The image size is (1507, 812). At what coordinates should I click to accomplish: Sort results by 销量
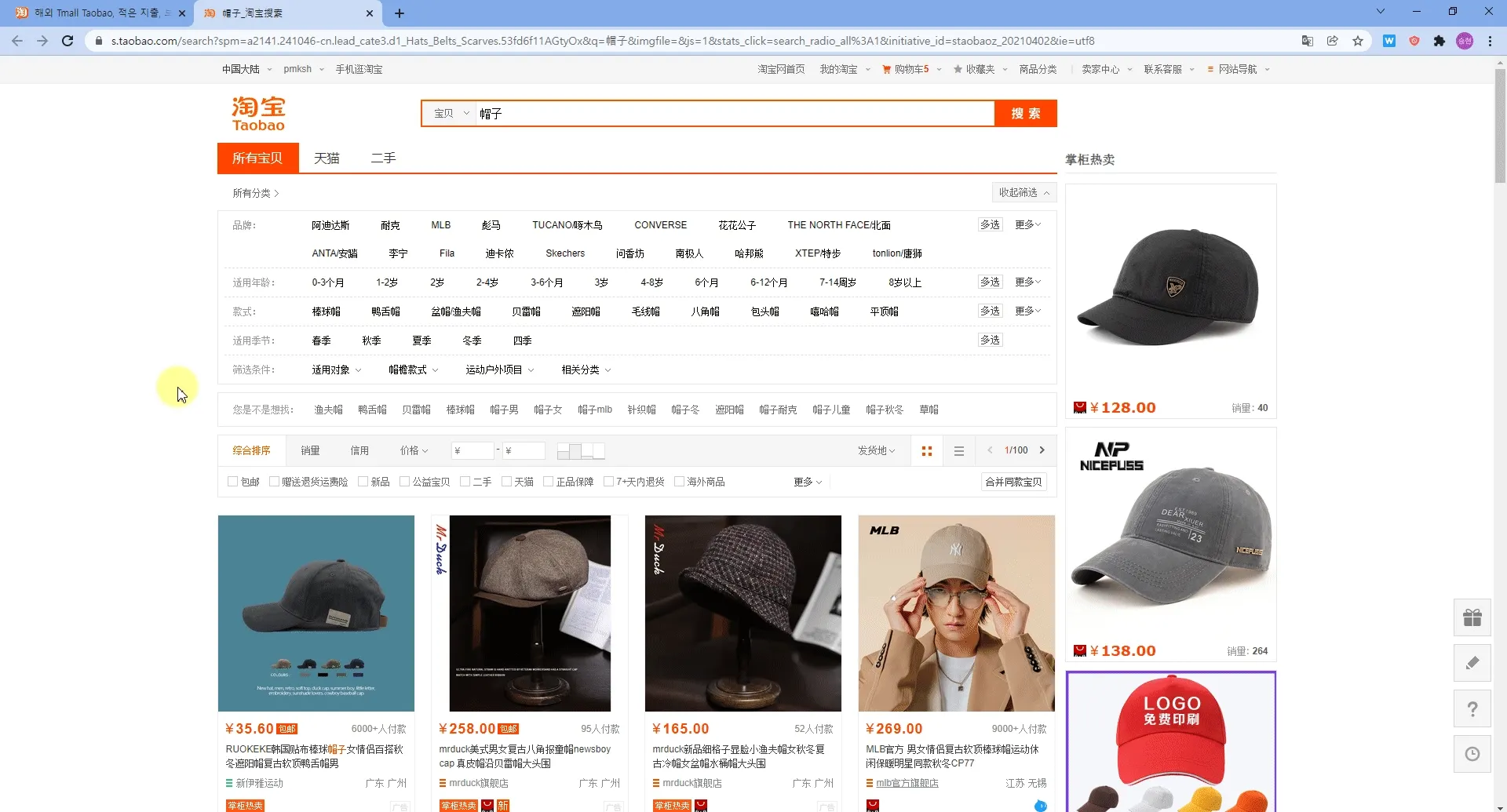tap(310, 450)
